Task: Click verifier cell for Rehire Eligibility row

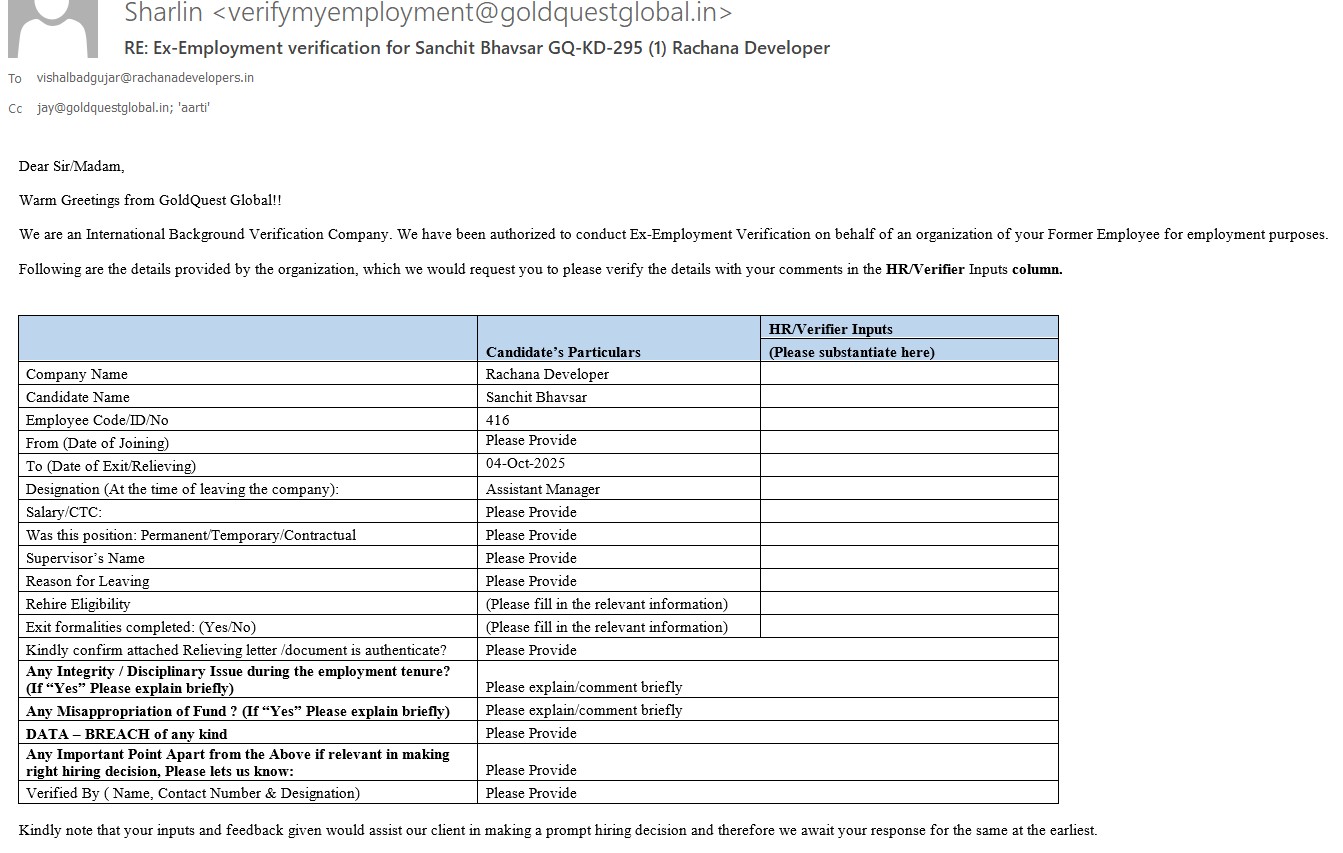Action: tap(908, 604)
